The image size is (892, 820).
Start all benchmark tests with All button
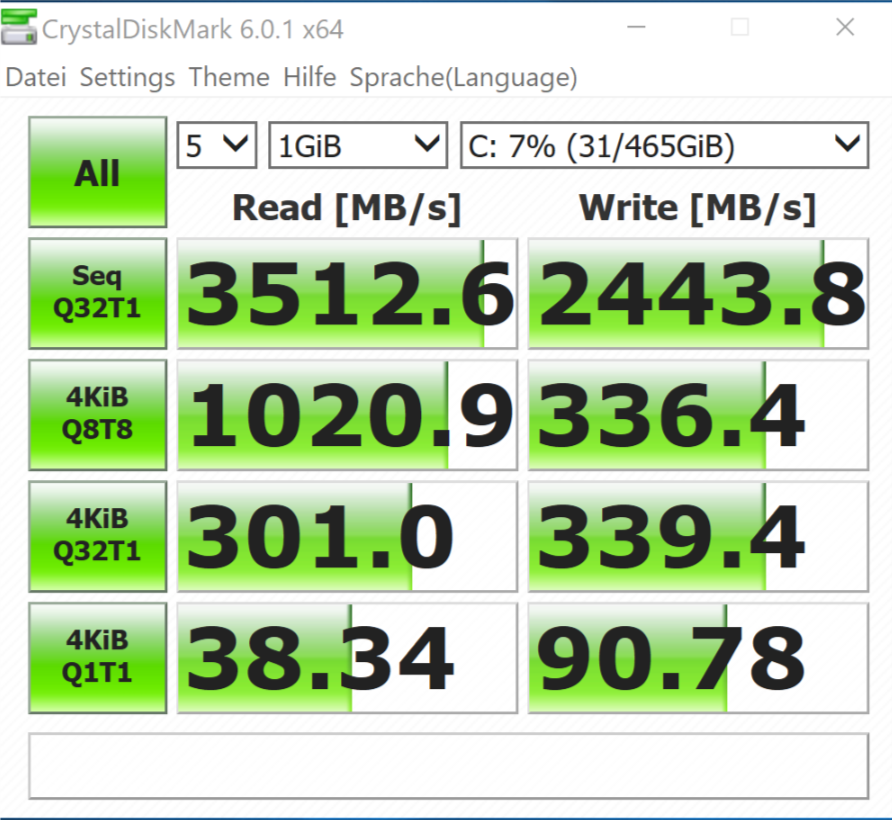[x=97, y=172]
